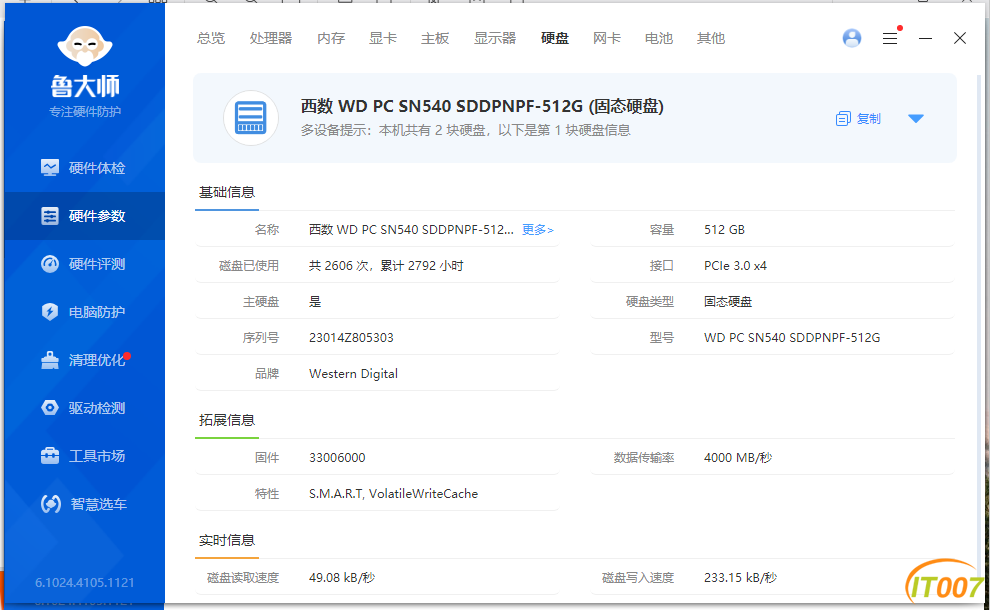This screenshot has height=610, width=990.
Task: Switch to the 网卡 tab
Action: (607, 39)
